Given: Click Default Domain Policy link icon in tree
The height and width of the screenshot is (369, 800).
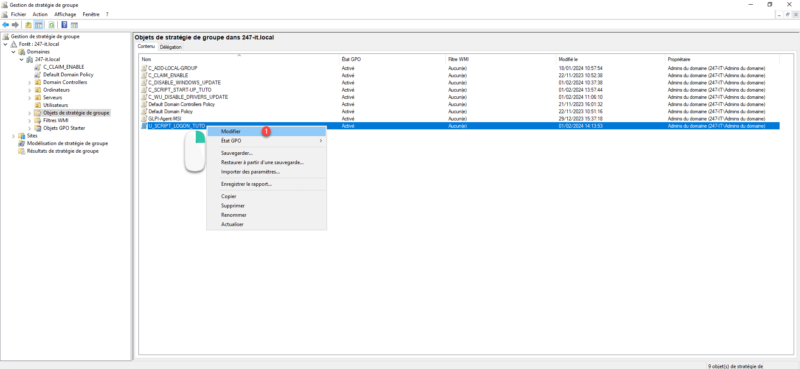Looking at the screenshot, I should click(38, 75).
